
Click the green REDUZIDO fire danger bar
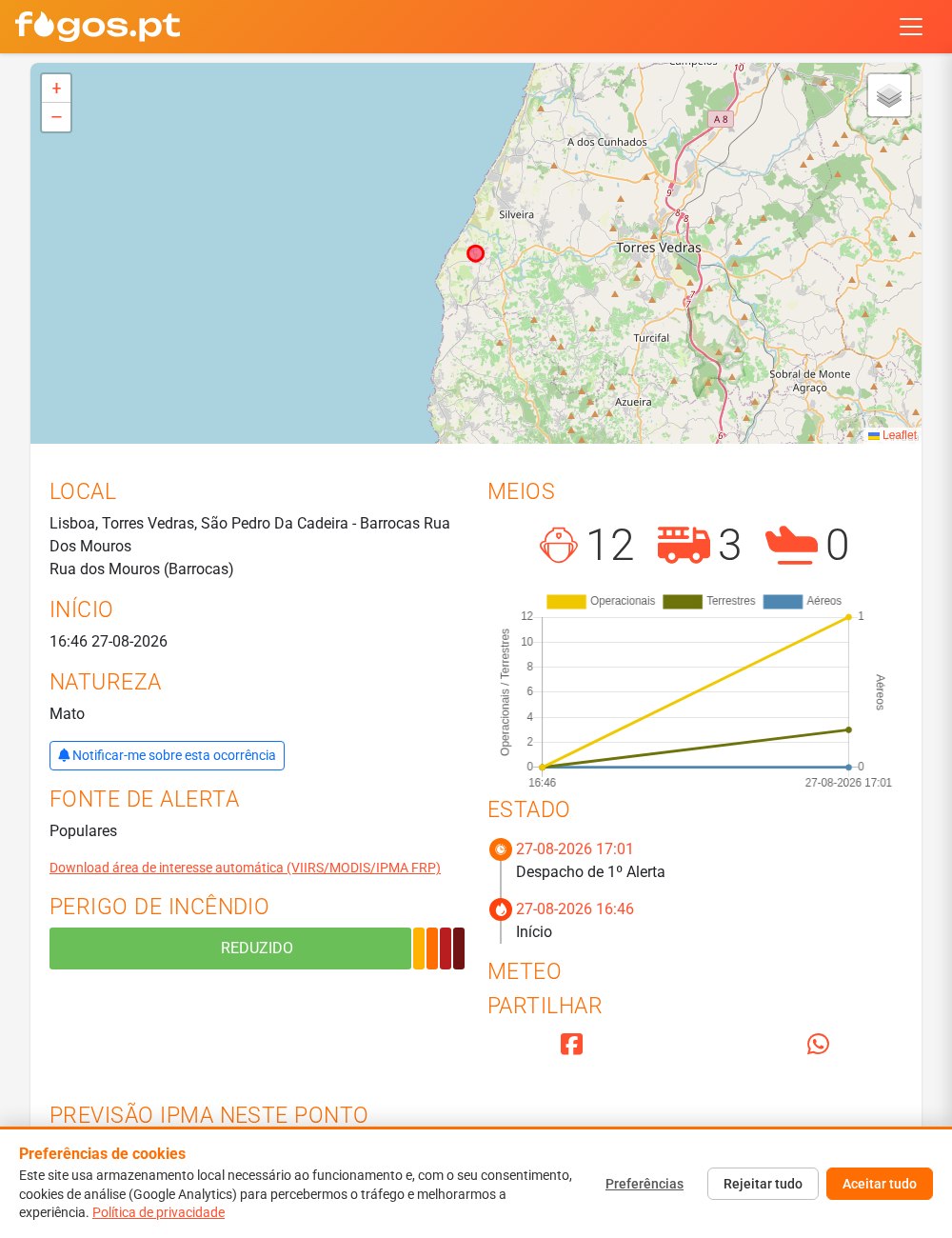tap(230, 948)
